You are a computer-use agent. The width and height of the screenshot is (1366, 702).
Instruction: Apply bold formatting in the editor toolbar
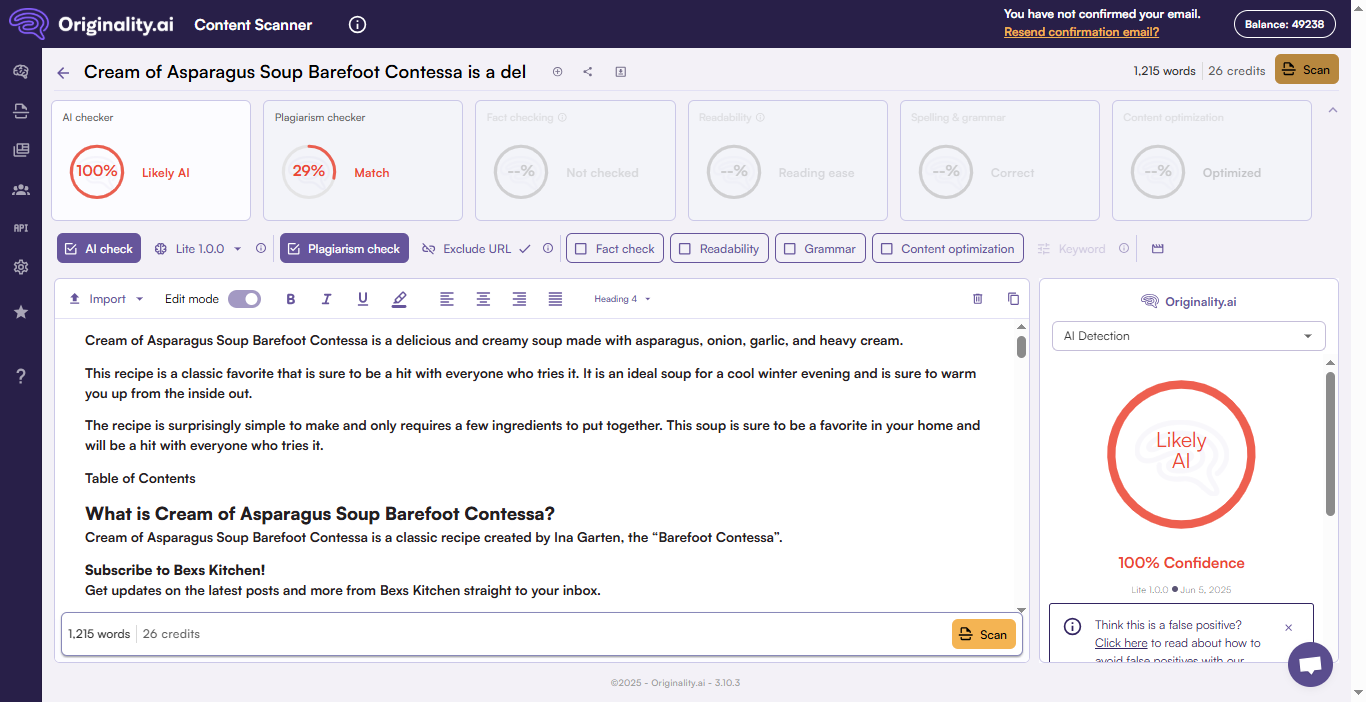click(x=291, y=299)
